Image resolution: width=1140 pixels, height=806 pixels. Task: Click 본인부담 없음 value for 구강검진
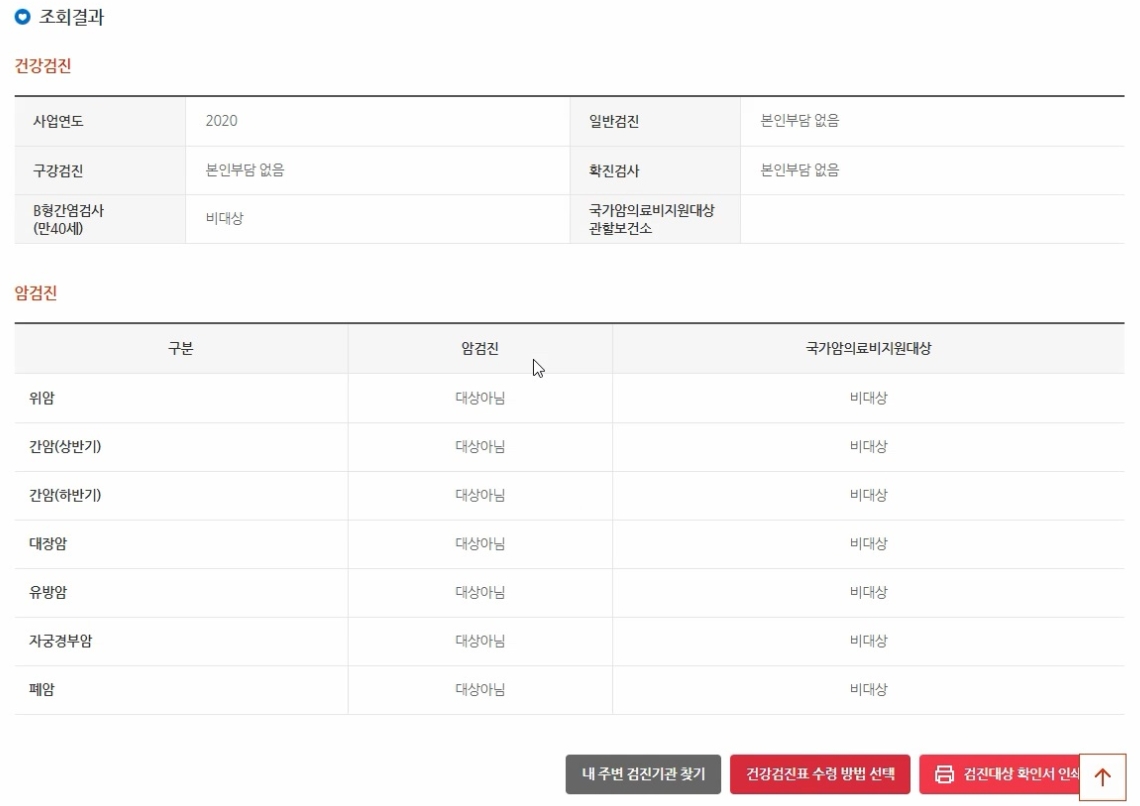tap(245, 170)
